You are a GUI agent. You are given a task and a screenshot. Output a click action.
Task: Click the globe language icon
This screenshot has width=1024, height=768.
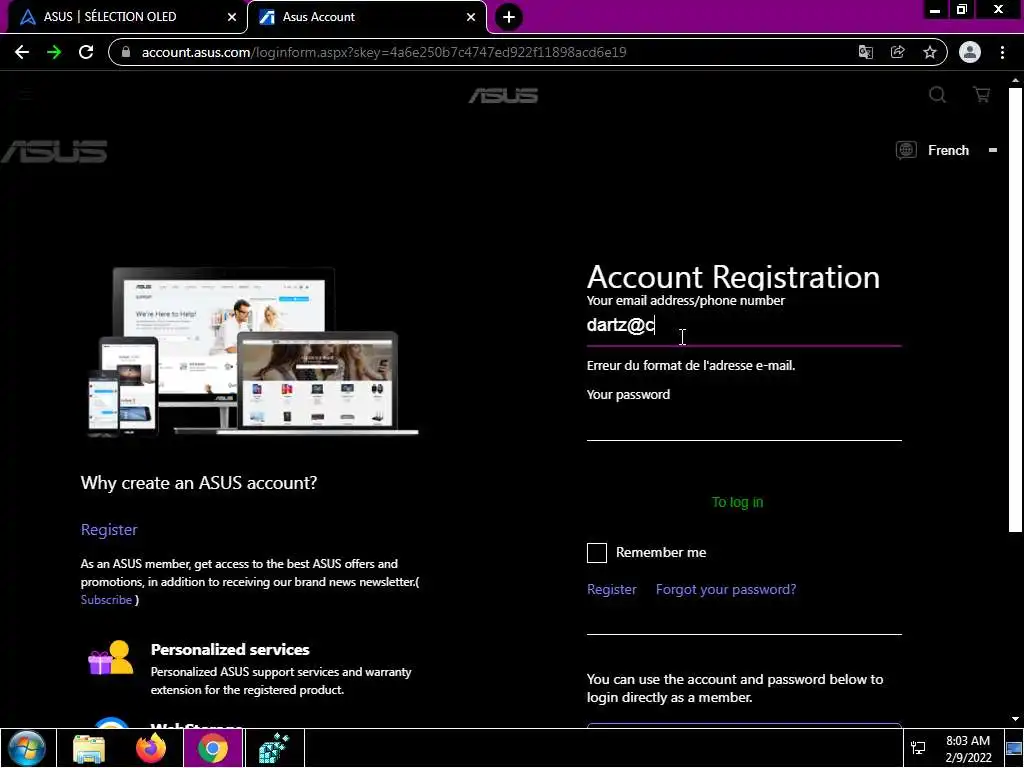906,150
